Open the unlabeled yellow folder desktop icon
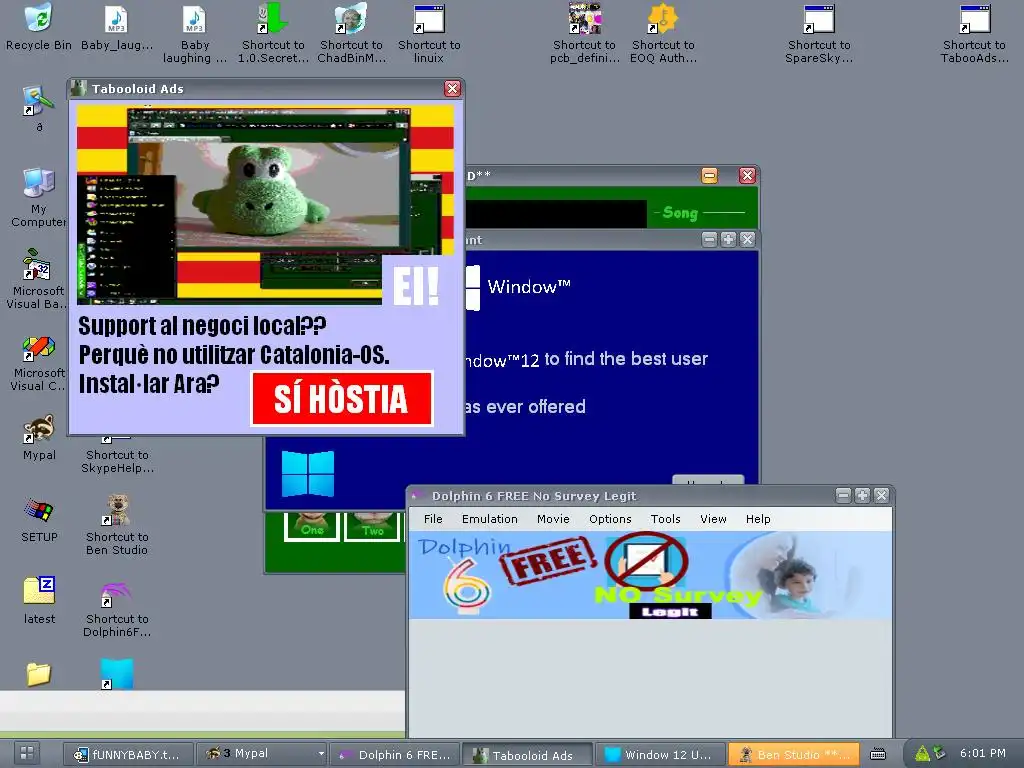 tap(38, 674)
